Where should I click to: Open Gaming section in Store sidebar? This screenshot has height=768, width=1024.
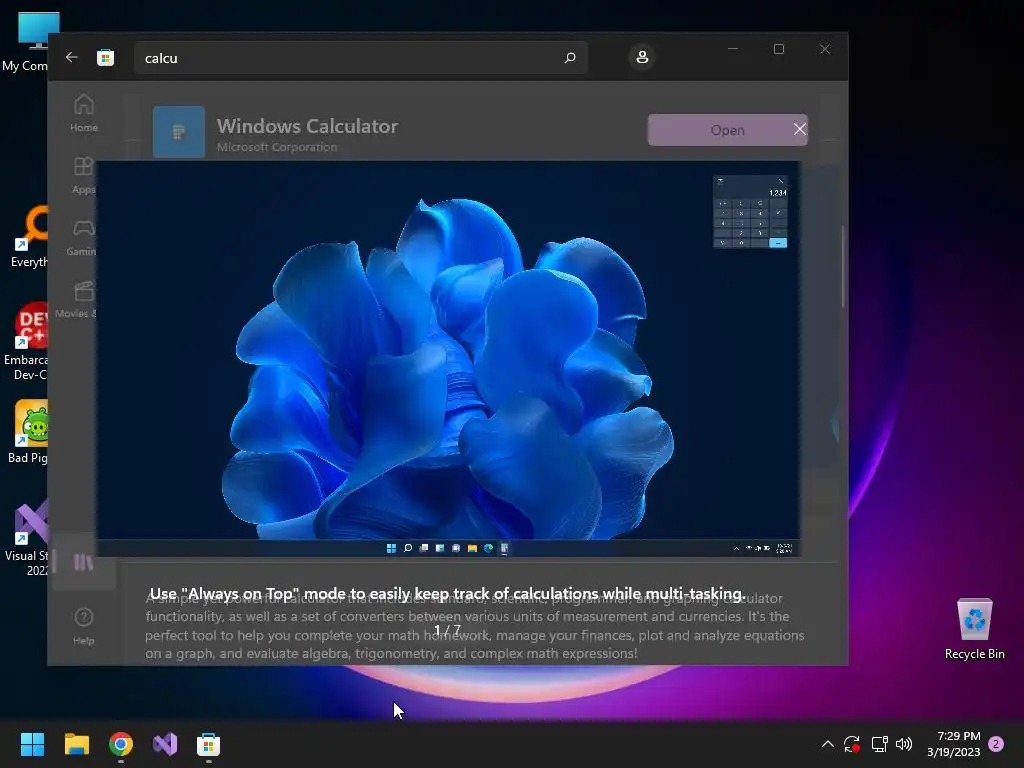tap(82, 237)
